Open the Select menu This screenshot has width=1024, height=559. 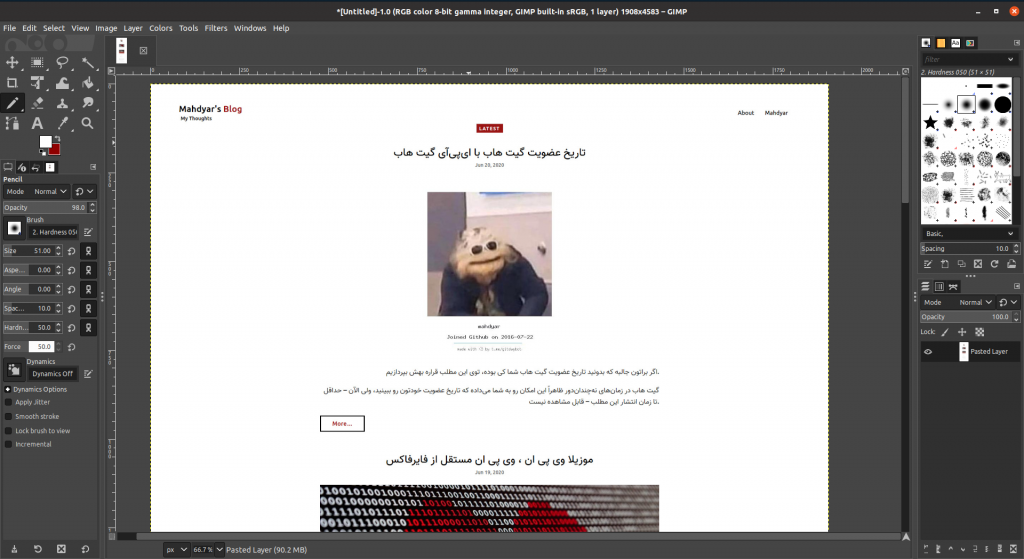tap(54, 28)
